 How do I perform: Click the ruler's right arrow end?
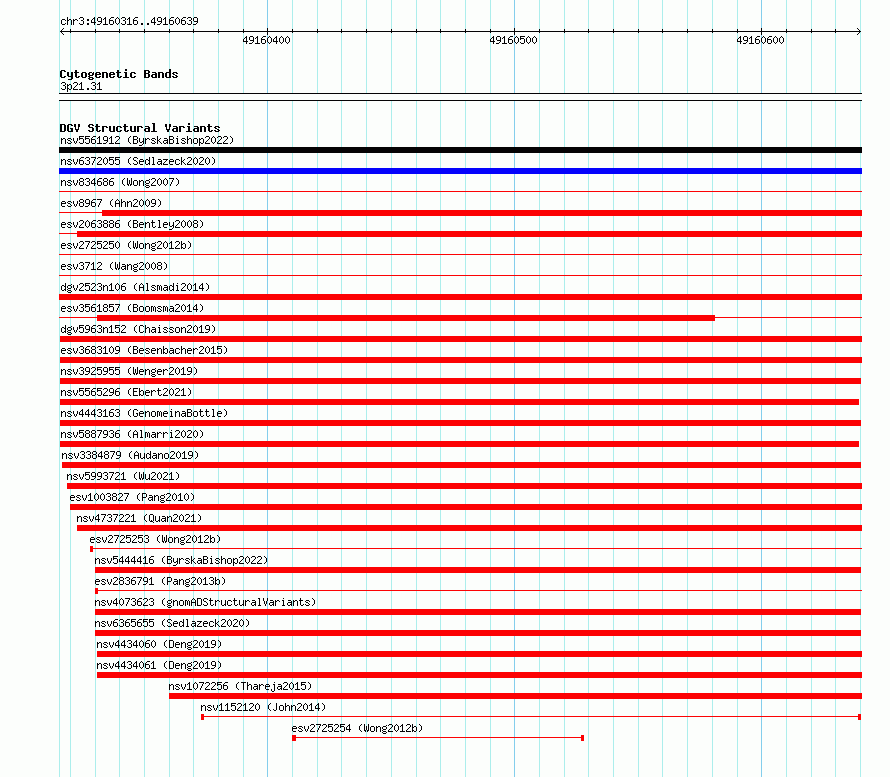pyautogui.click(x=859, y=31)
